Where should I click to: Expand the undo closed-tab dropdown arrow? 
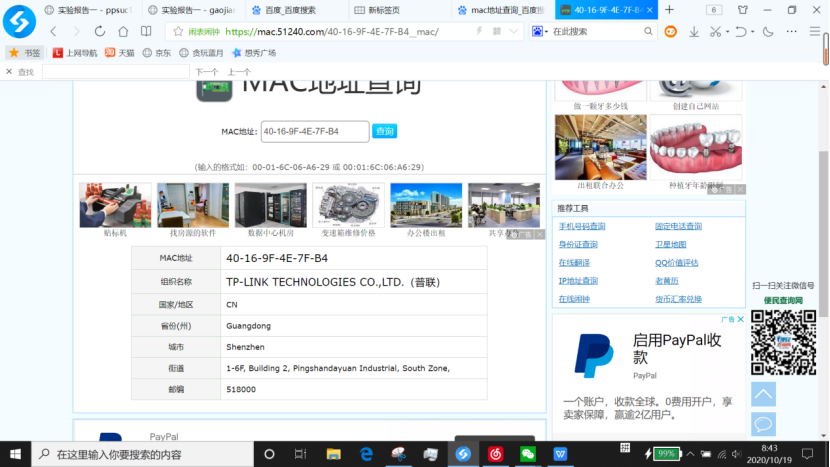[752, 32]
